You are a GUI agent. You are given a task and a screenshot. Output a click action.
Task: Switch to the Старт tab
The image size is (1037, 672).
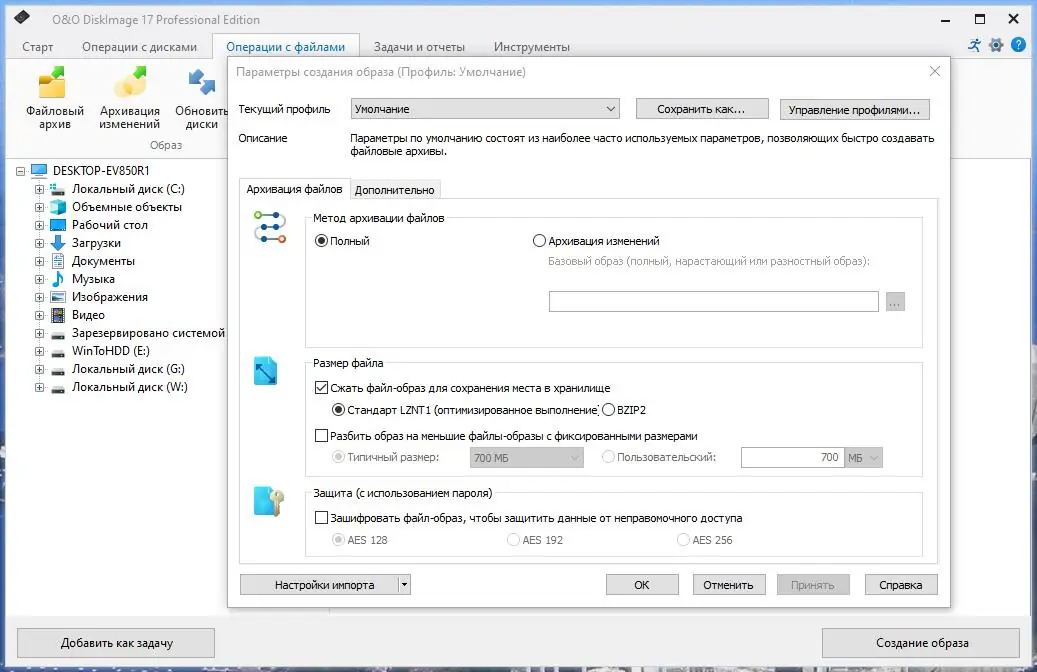[x=37, y=47]
